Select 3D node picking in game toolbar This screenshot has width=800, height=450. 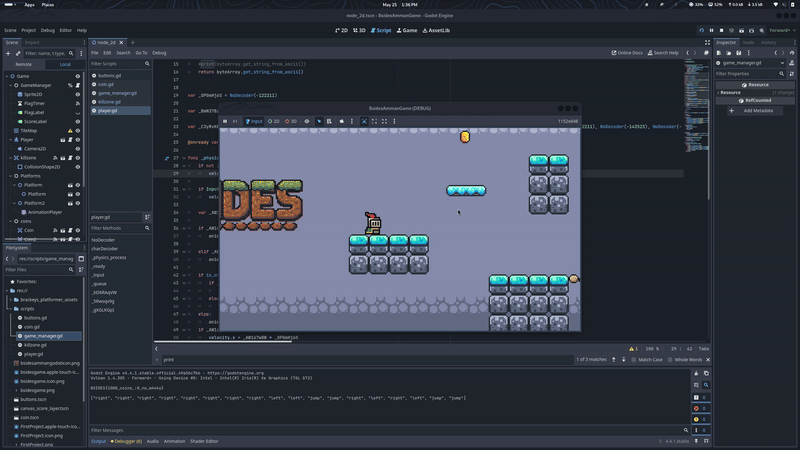tap(291, 121)
